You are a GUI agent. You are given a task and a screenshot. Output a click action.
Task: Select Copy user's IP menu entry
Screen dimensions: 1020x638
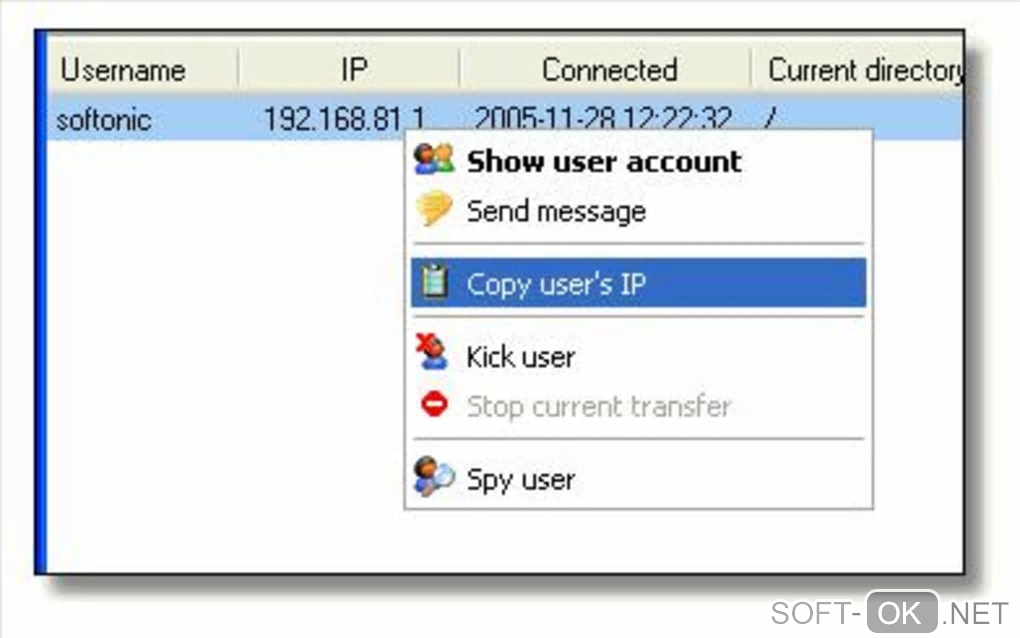tap(639, 283)
